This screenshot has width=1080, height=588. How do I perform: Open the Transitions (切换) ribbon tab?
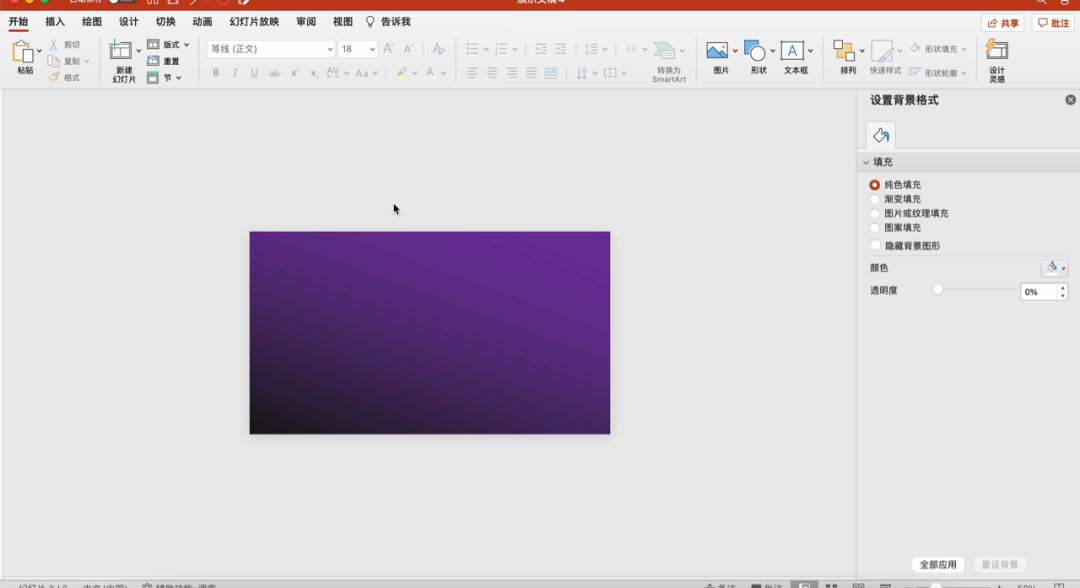(x=165, y=22)
